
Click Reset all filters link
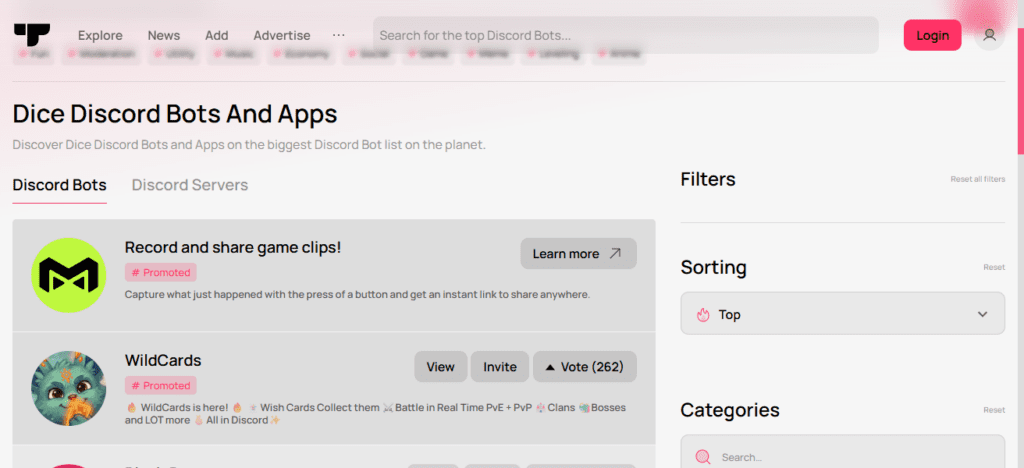point(978,179)
